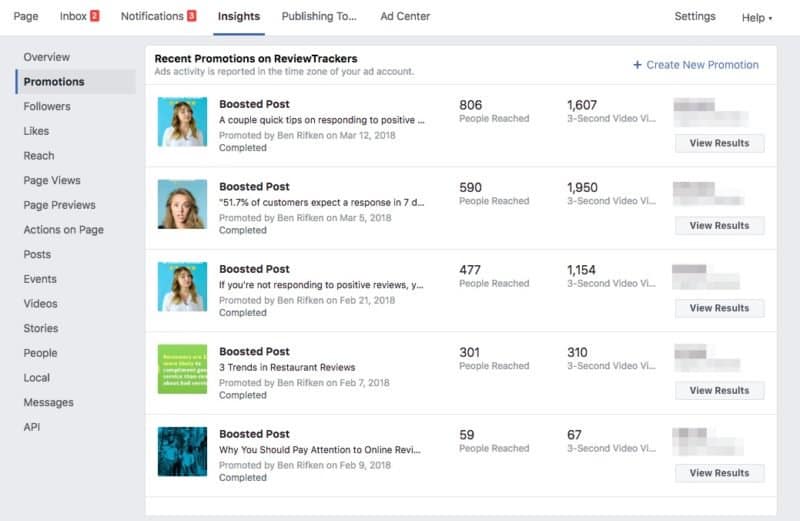This screenshot has width=800, height=521.
Task: Click 'Promoted by Ben Rifken on Mar 5, 2018'
Action: [x=305, y=218]
